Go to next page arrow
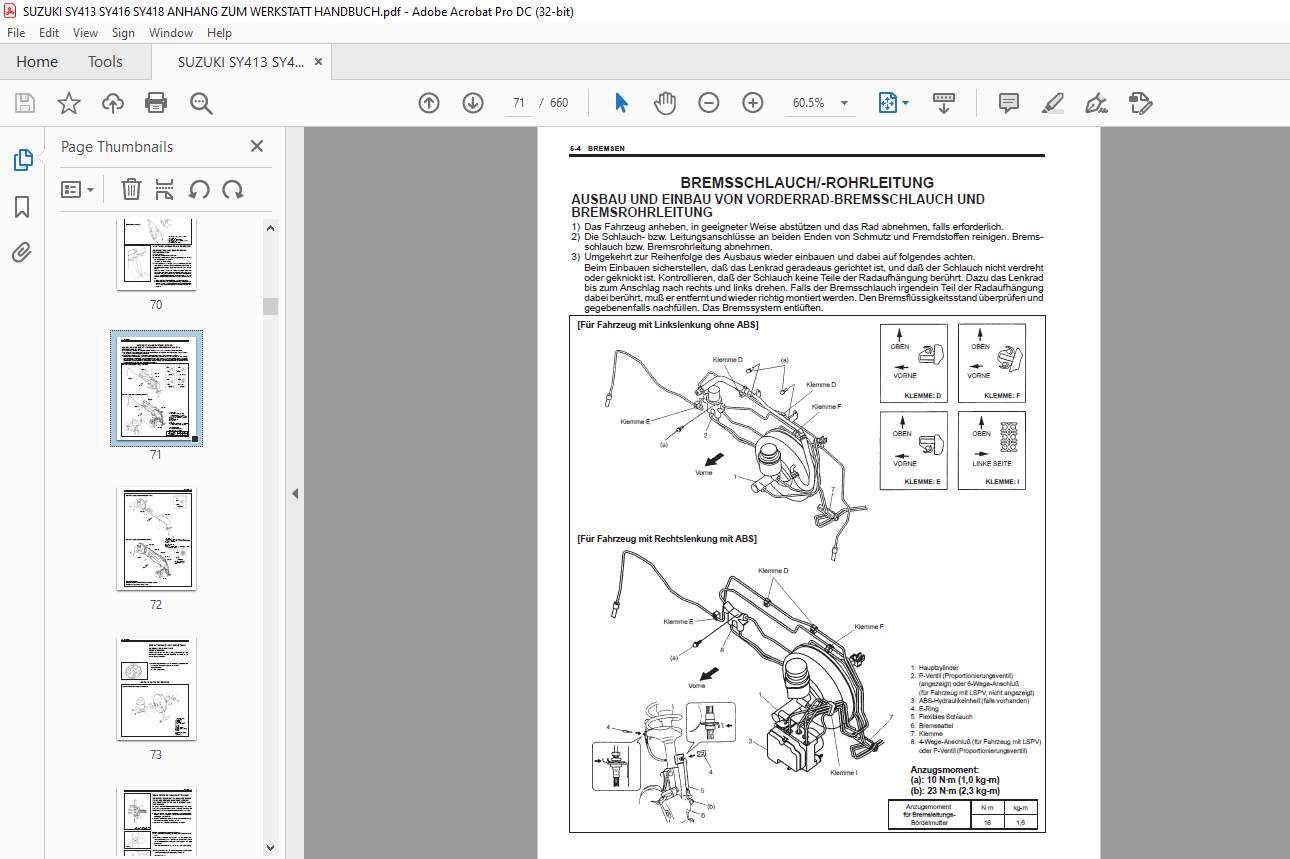1290x859 pixels. 473,103
